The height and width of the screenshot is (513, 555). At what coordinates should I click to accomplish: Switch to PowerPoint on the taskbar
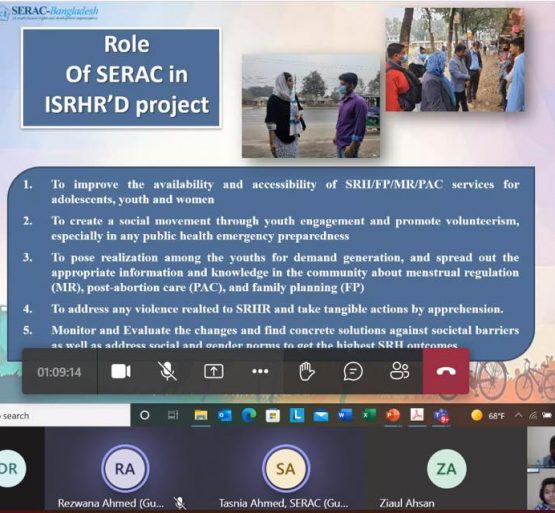[393, 415]
